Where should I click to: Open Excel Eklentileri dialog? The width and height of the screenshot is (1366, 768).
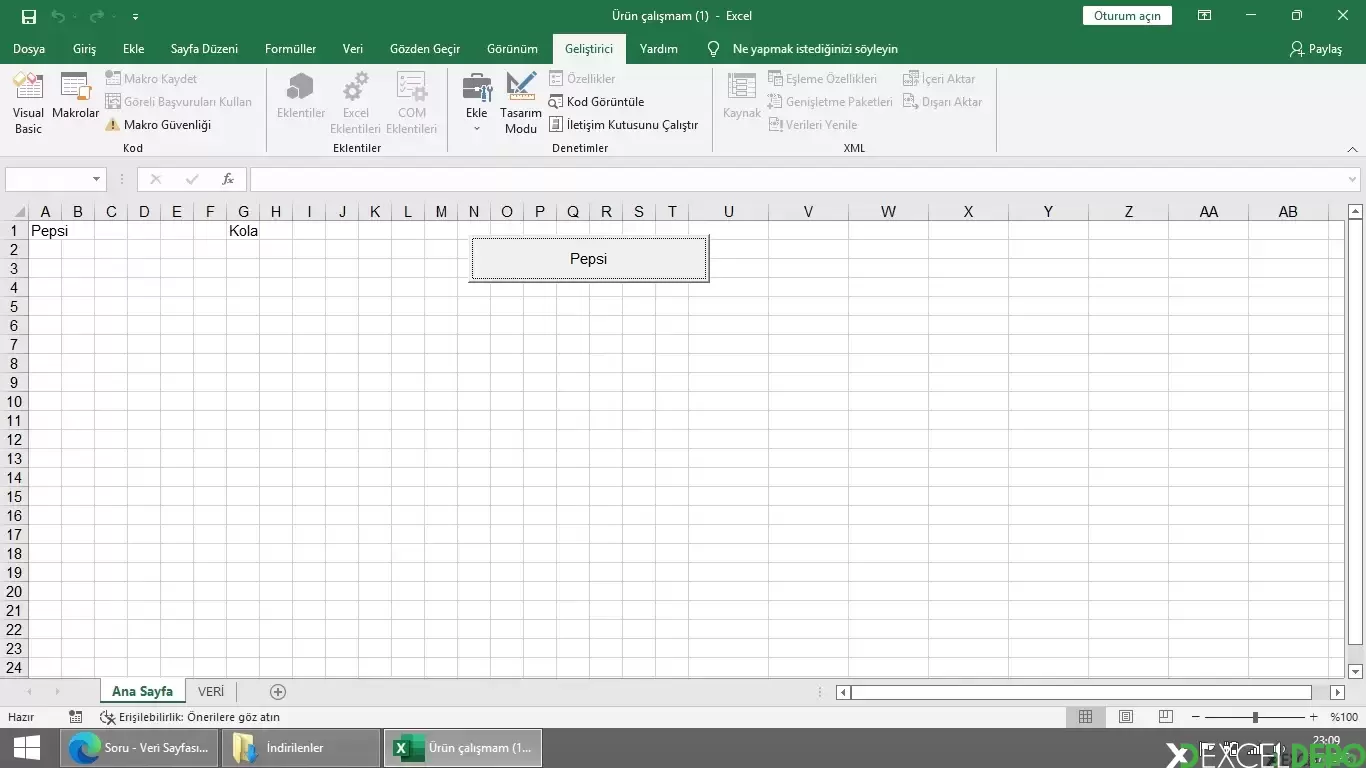[x=356, y=103]
